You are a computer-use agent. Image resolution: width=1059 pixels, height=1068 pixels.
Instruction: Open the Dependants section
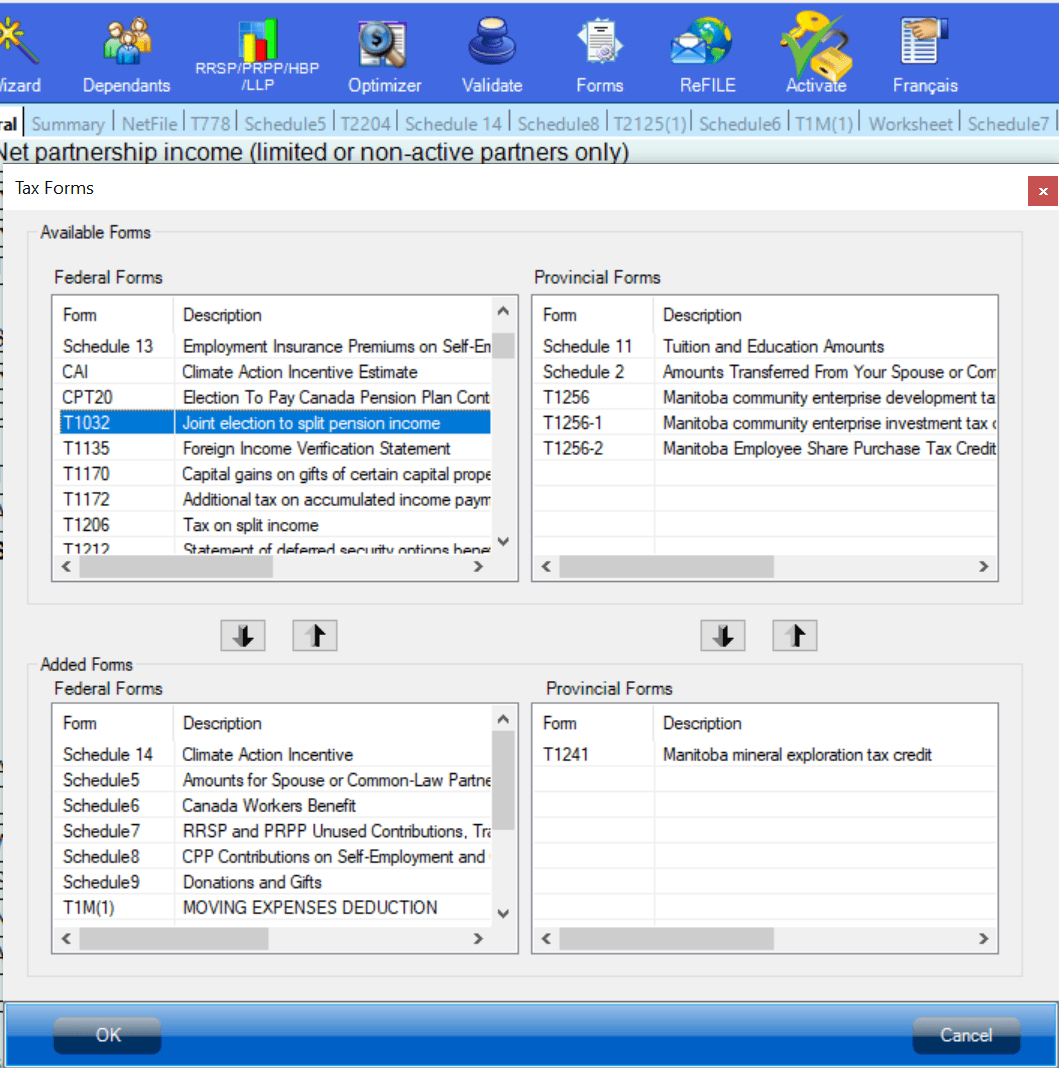click(126, 50)
